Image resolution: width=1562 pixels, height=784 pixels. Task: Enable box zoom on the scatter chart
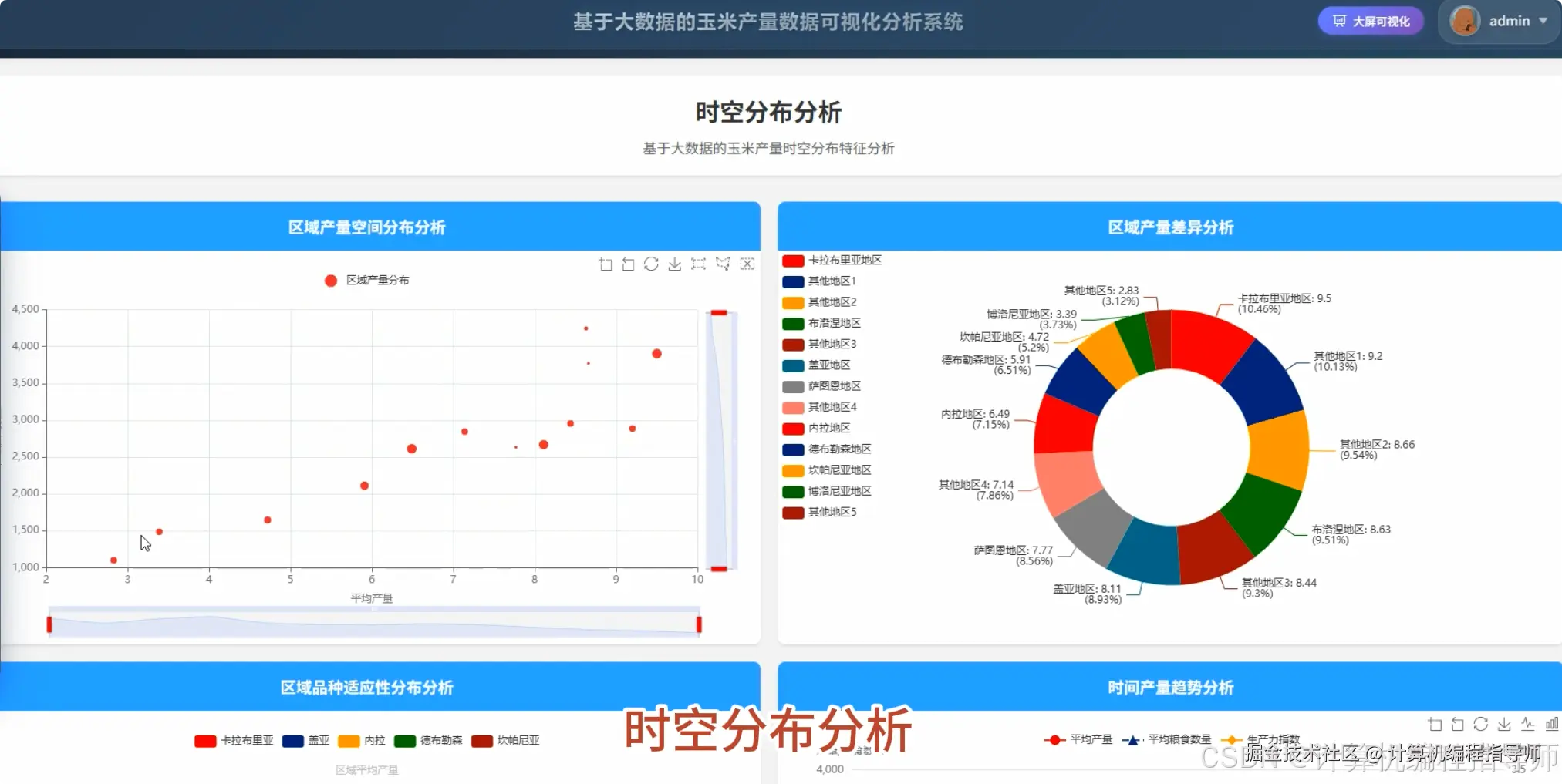605,264
